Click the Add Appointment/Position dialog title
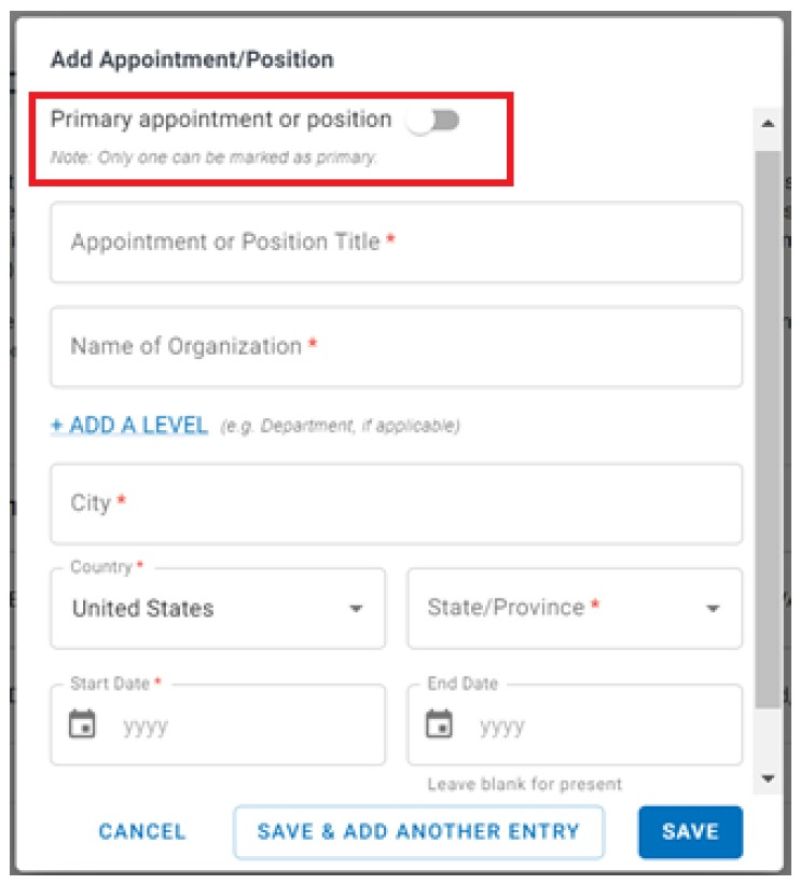Viewport: 800px width, 884px height. tap(192, 60)
